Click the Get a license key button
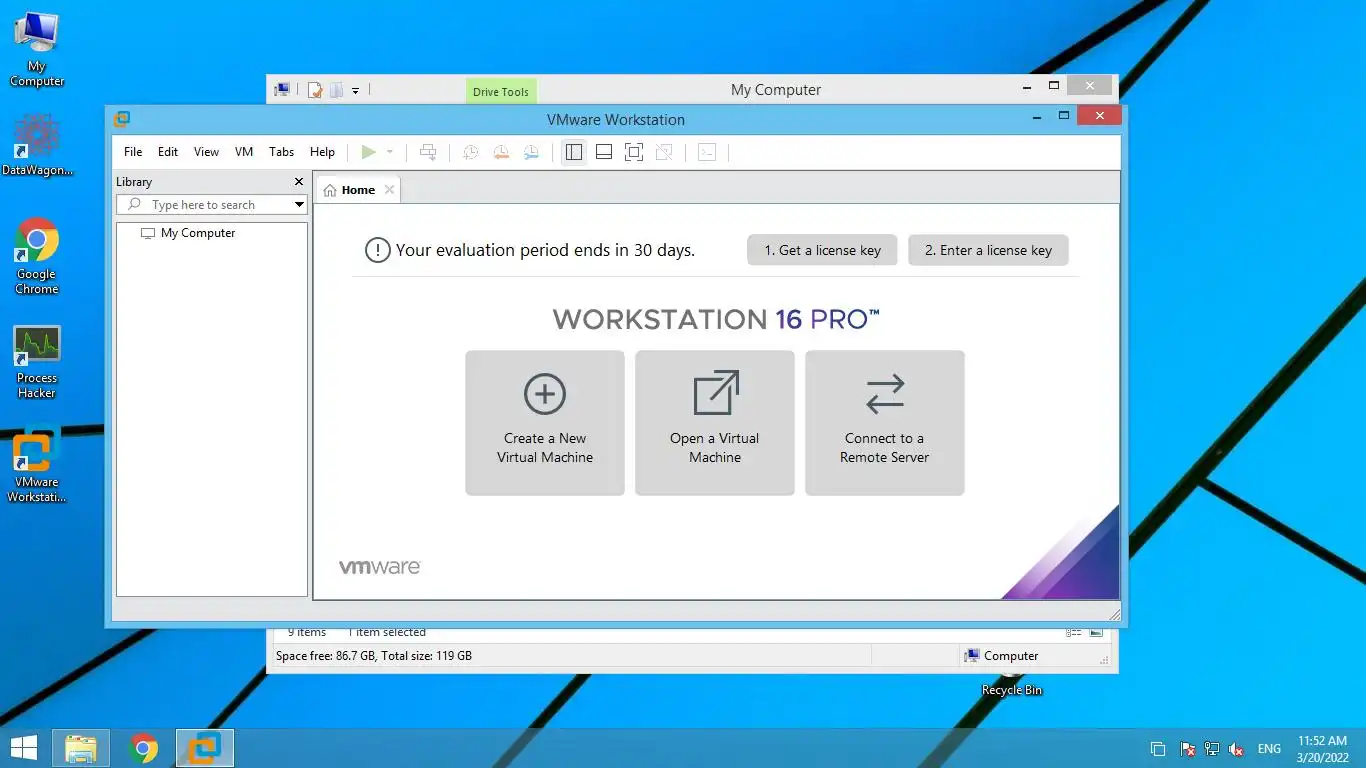This screenshot has height=768, width=1366. (x=822, y=250)
